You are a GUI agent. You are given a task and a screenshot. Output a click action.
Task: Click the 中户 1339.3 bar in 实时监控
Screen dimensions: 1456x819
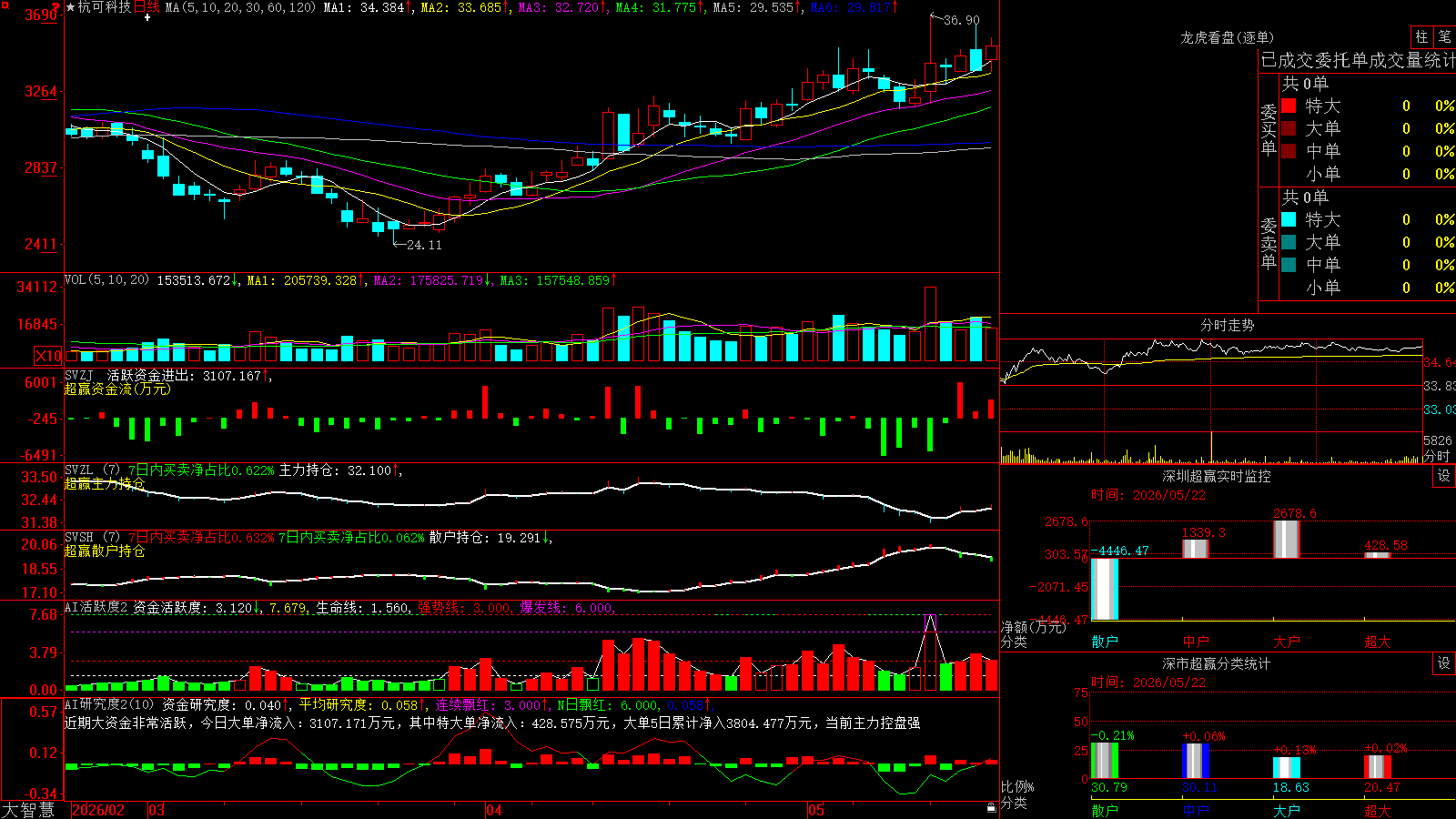click(1196, 549)
